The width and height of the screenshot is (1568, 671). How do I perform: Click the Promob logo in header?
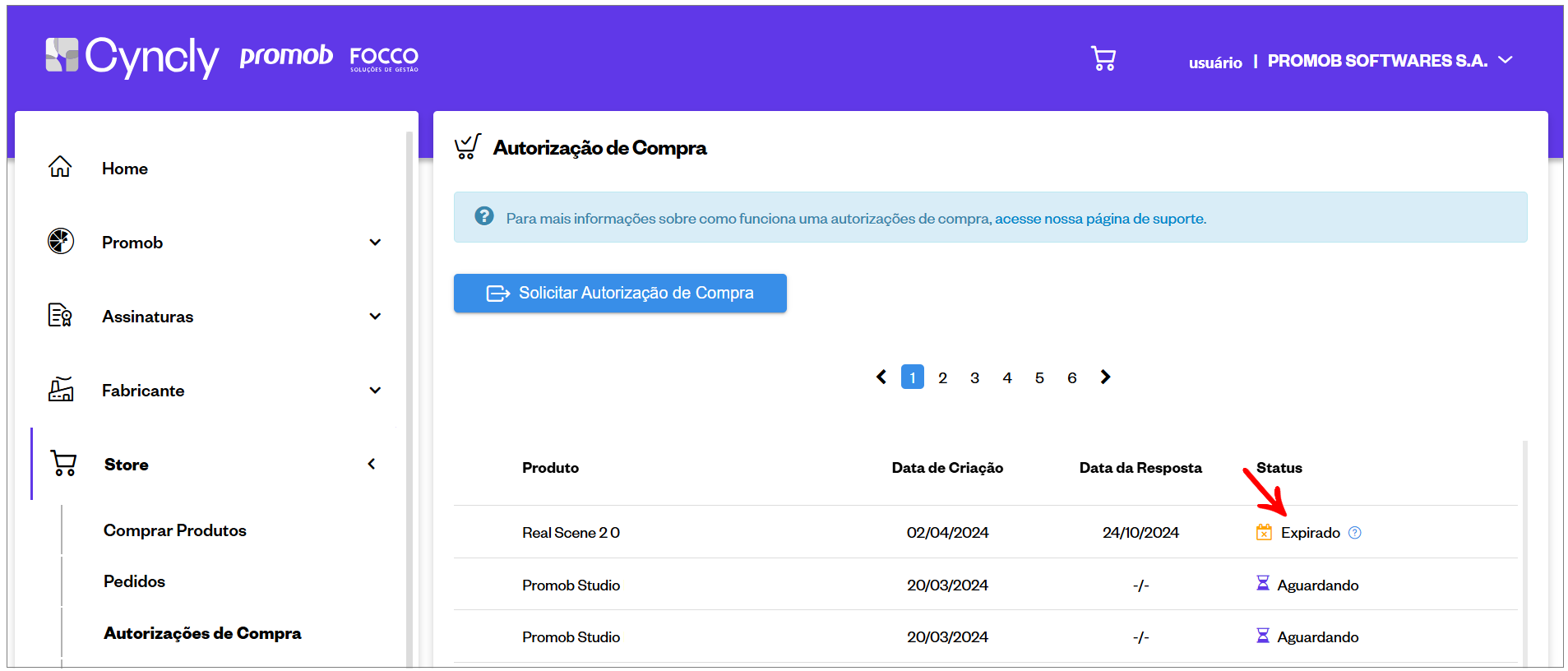tap(286, 55)
